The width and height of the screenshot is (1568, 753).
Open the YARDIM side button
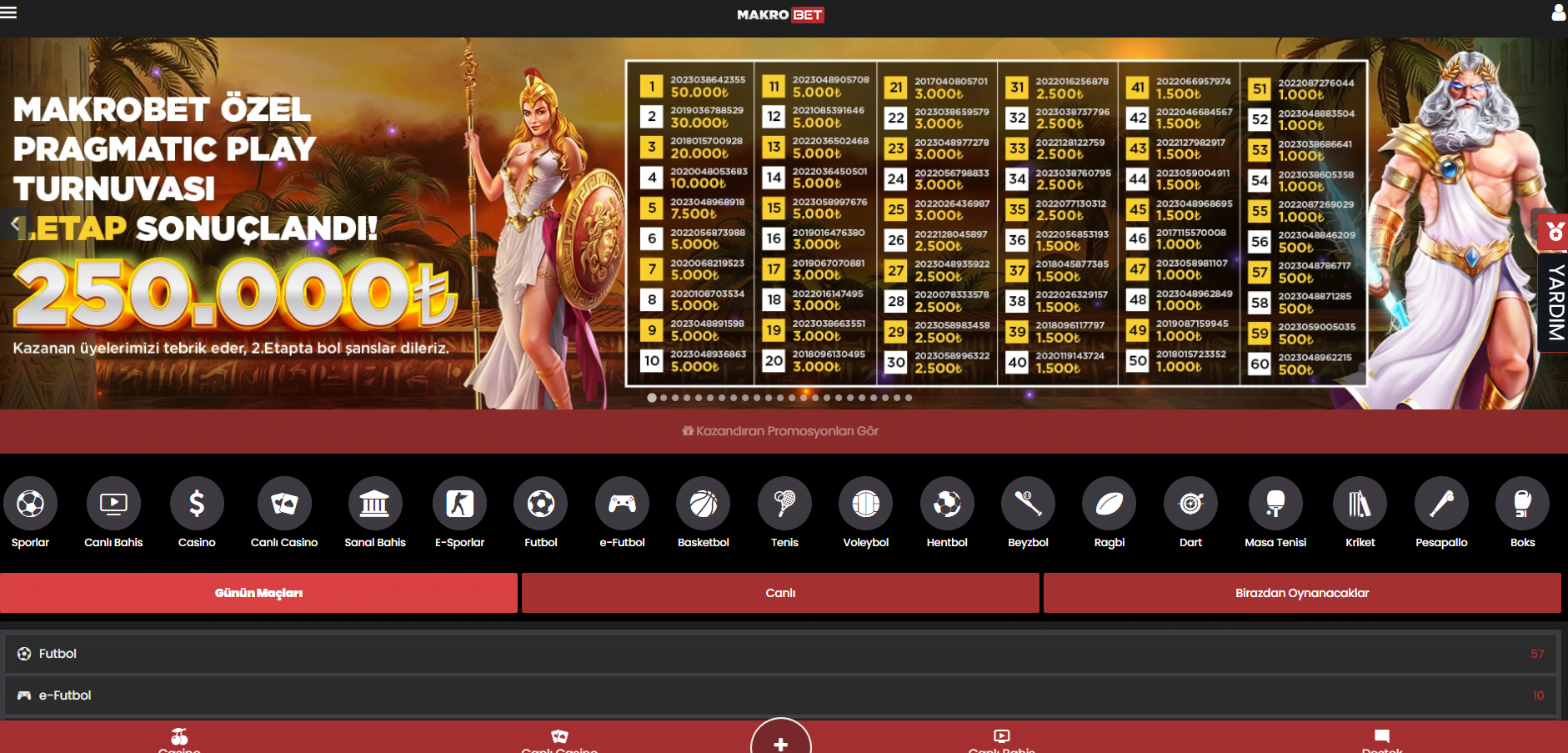[x=1555, y=302]
